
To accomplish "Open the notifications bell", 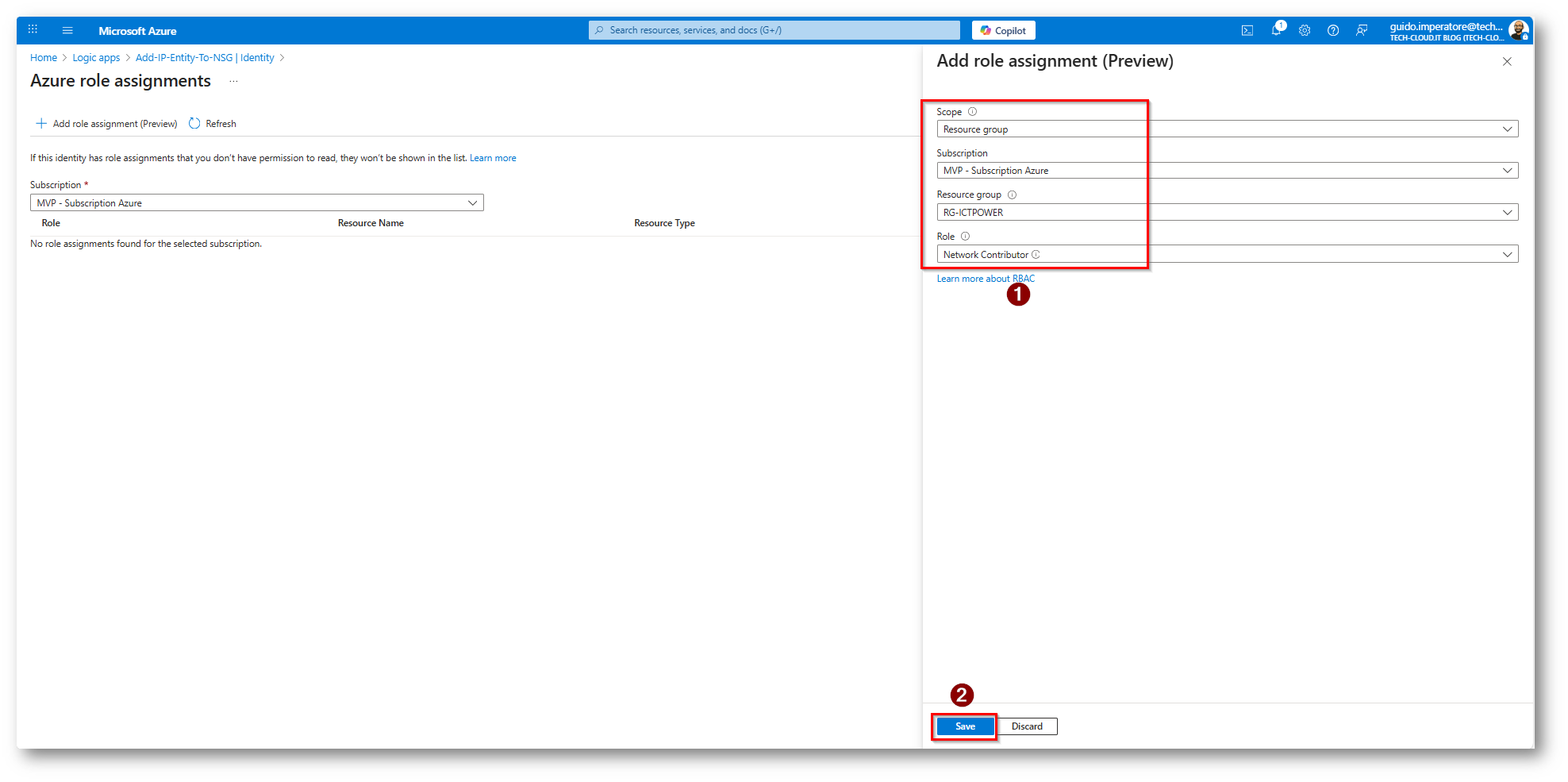I will tap(1276, 30).
